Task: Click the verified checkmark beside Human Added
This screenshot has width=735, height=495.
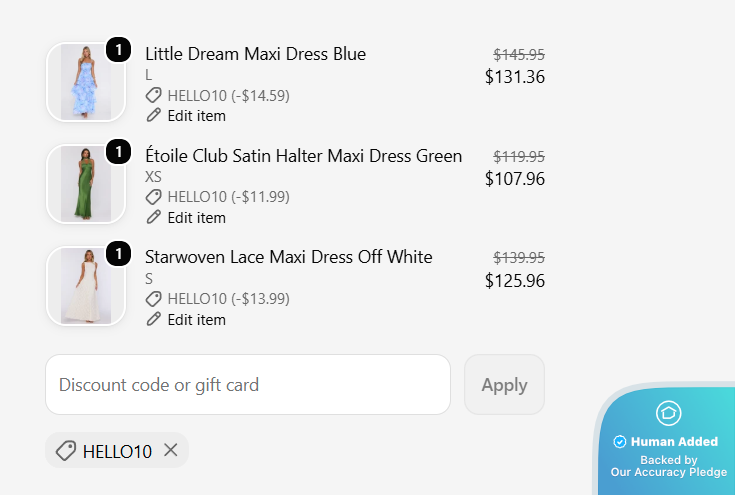Action: coord(620,442)
